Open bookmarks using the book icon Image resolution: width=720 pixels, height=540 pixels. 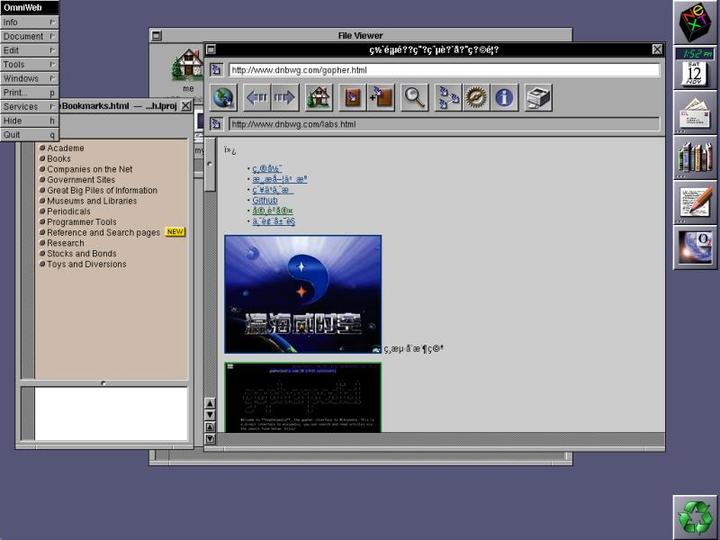click(351, 97)
